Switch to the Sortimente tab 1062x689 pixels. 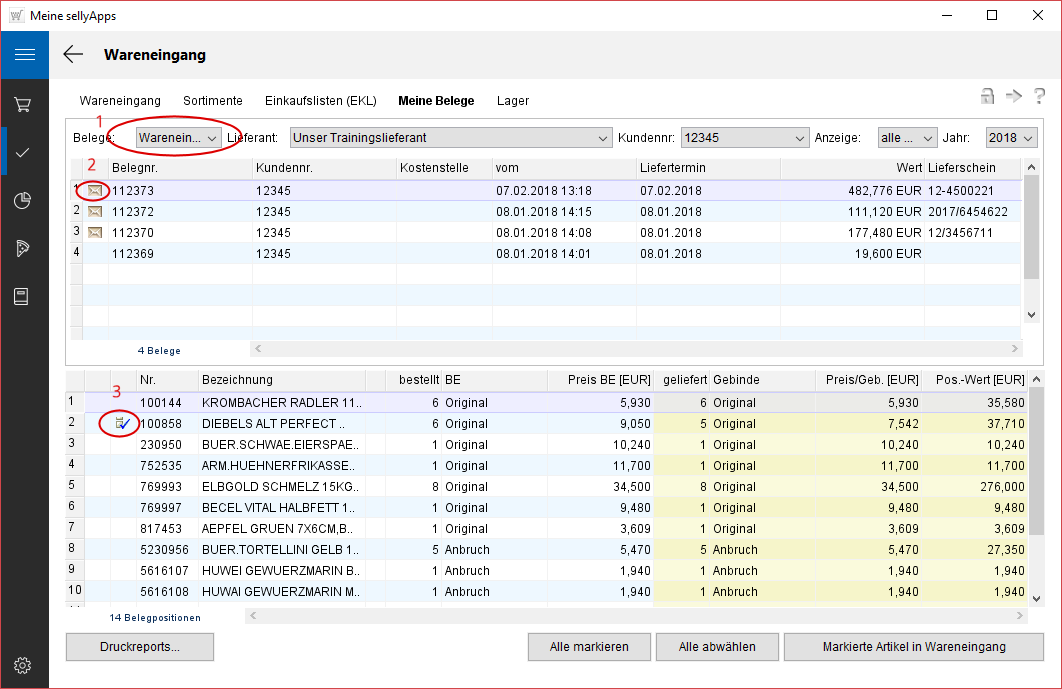(x=212, y=100)
